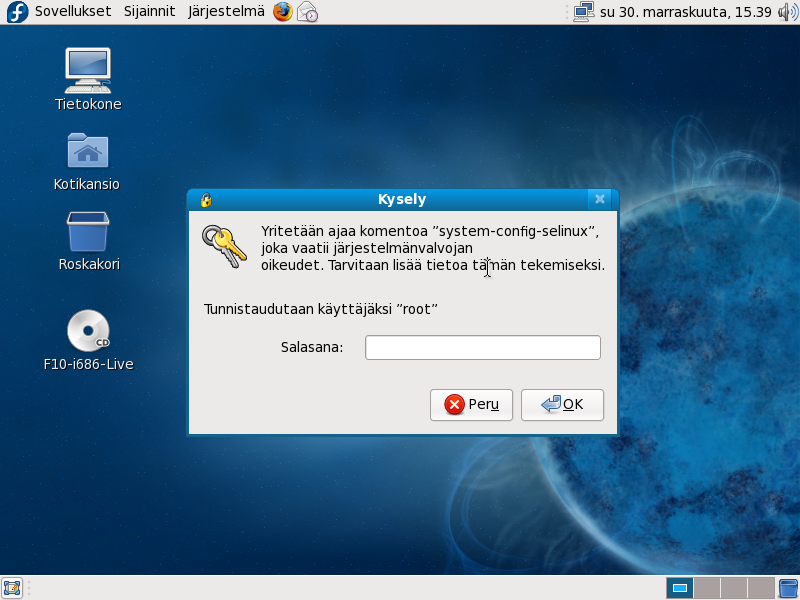Viewport: 800px width, 600px height.
Task: Click the network connection status icon
Action: coord(584,12)
